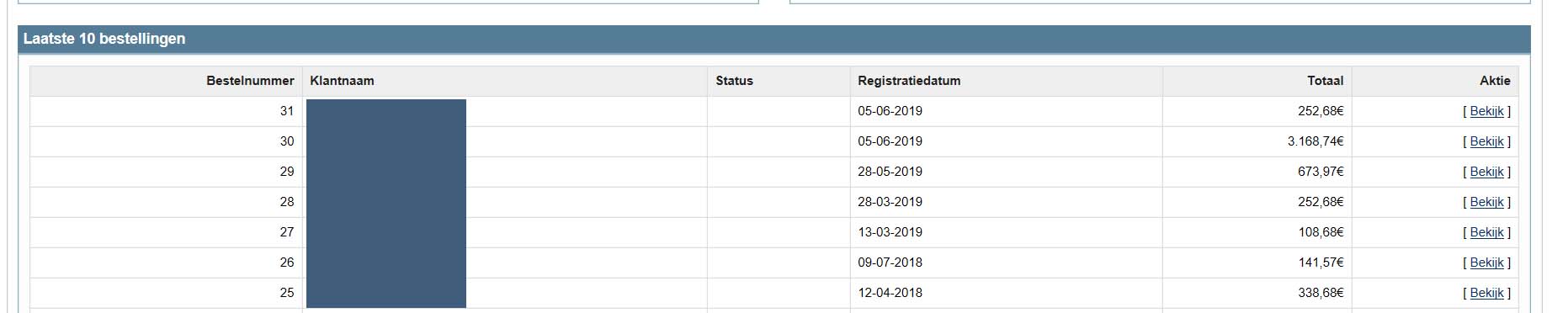This screenshot has width=1568, height=313.
Task: Click the 3.168,74€ total amount
Action: pos(1315,141)
